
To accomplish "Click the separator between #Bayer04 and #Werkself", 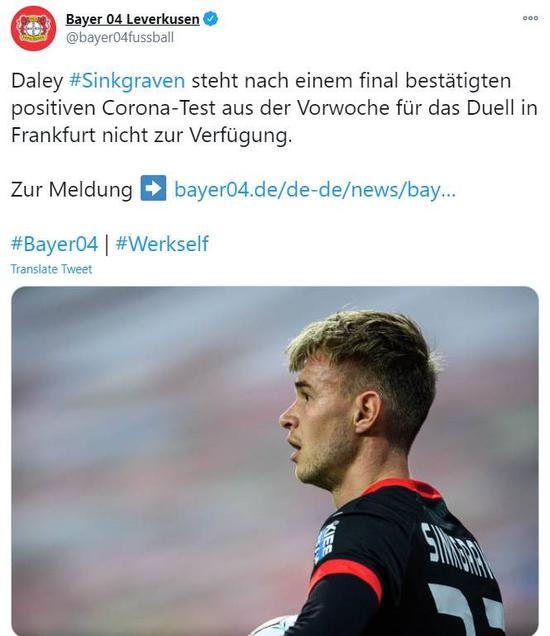I will 107,245.
